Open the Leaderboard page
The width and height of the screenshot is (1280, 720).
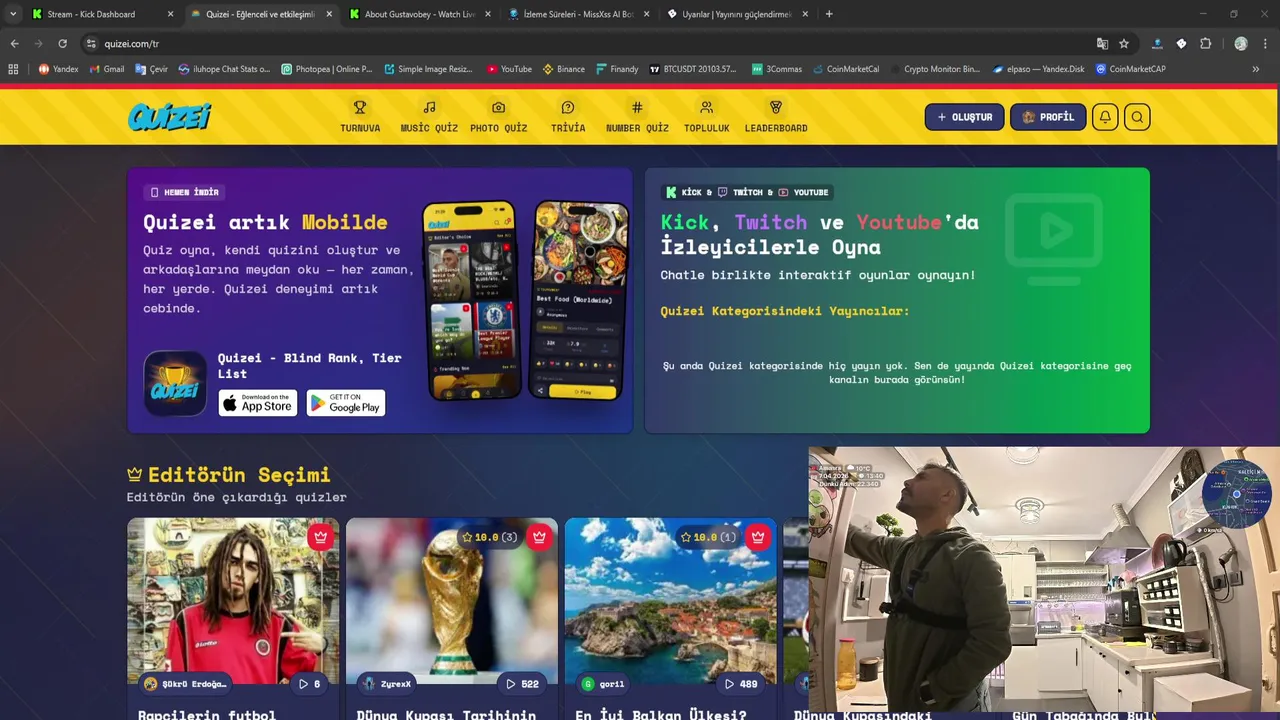point(776,116)
